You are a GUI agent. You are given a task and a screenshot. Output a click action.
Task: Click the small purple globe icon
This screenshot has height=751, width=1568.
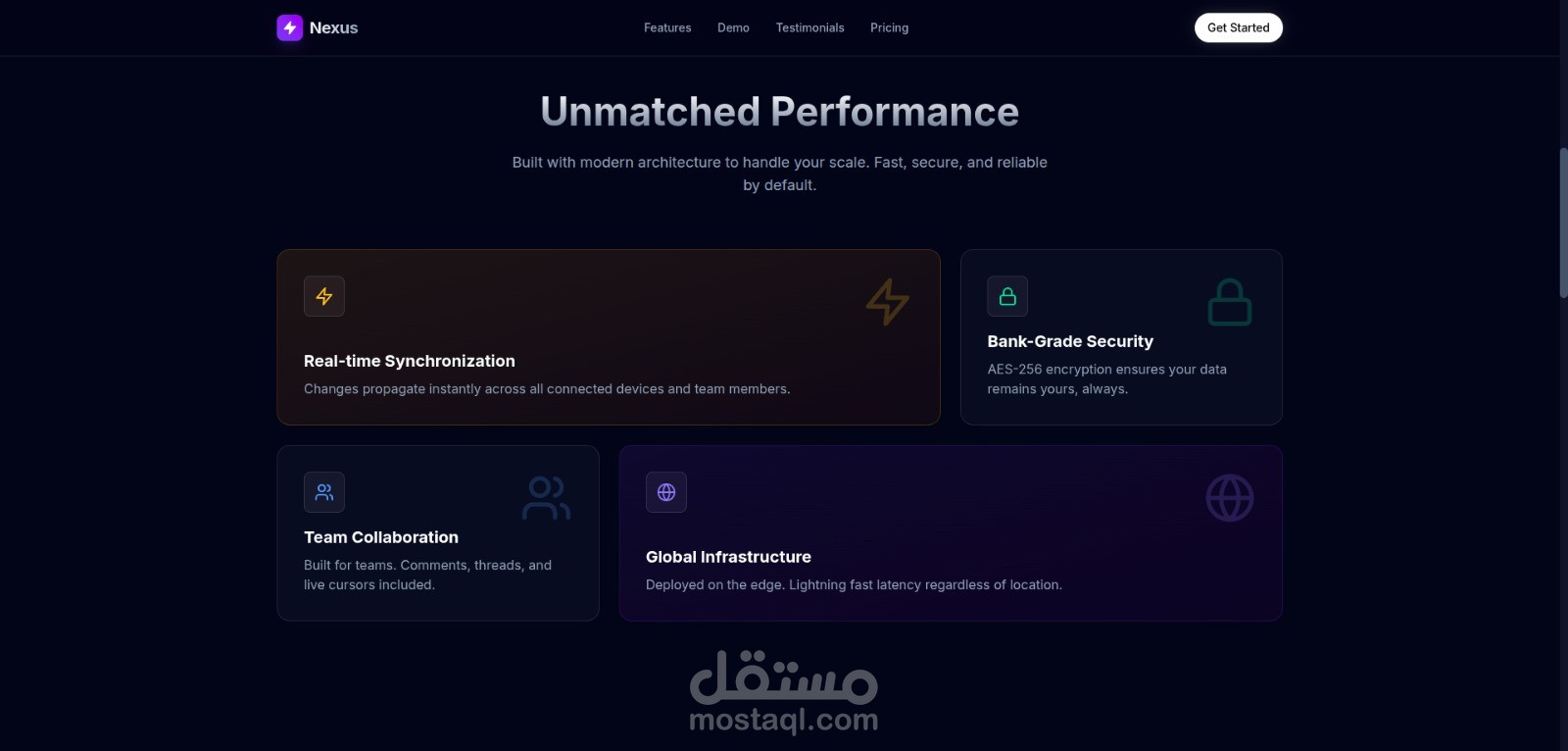666,492
